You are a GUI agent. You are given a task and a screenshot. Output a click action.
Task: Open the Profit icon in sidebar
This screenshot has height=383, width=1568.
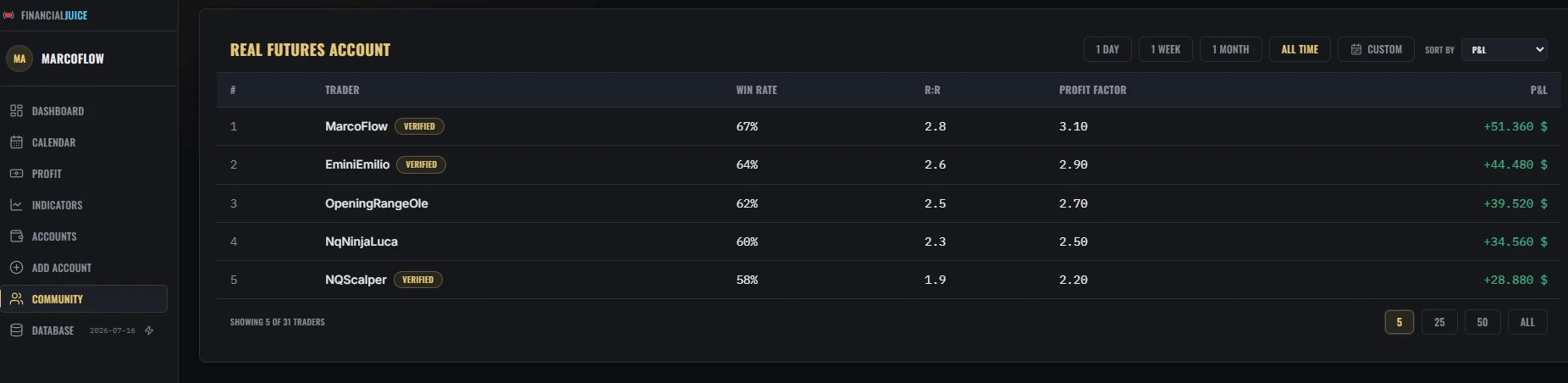tap(16, 174)
